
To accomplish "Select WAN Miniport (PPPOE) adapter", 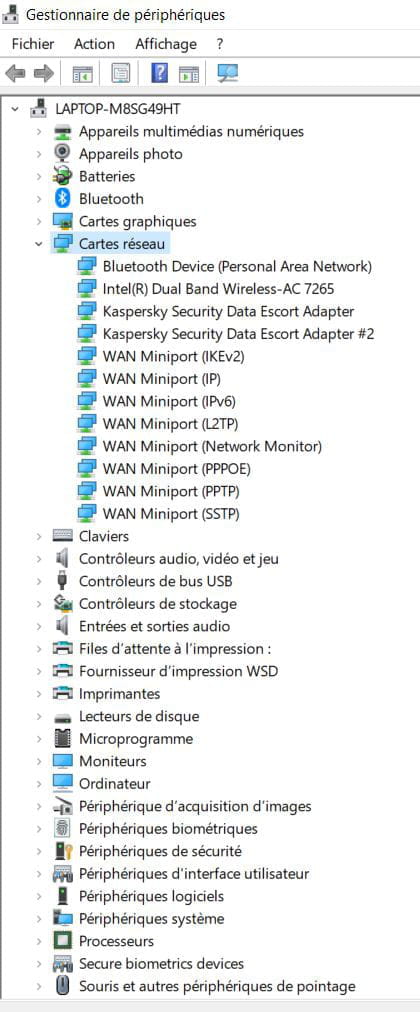I will click(x=177, y=469).
